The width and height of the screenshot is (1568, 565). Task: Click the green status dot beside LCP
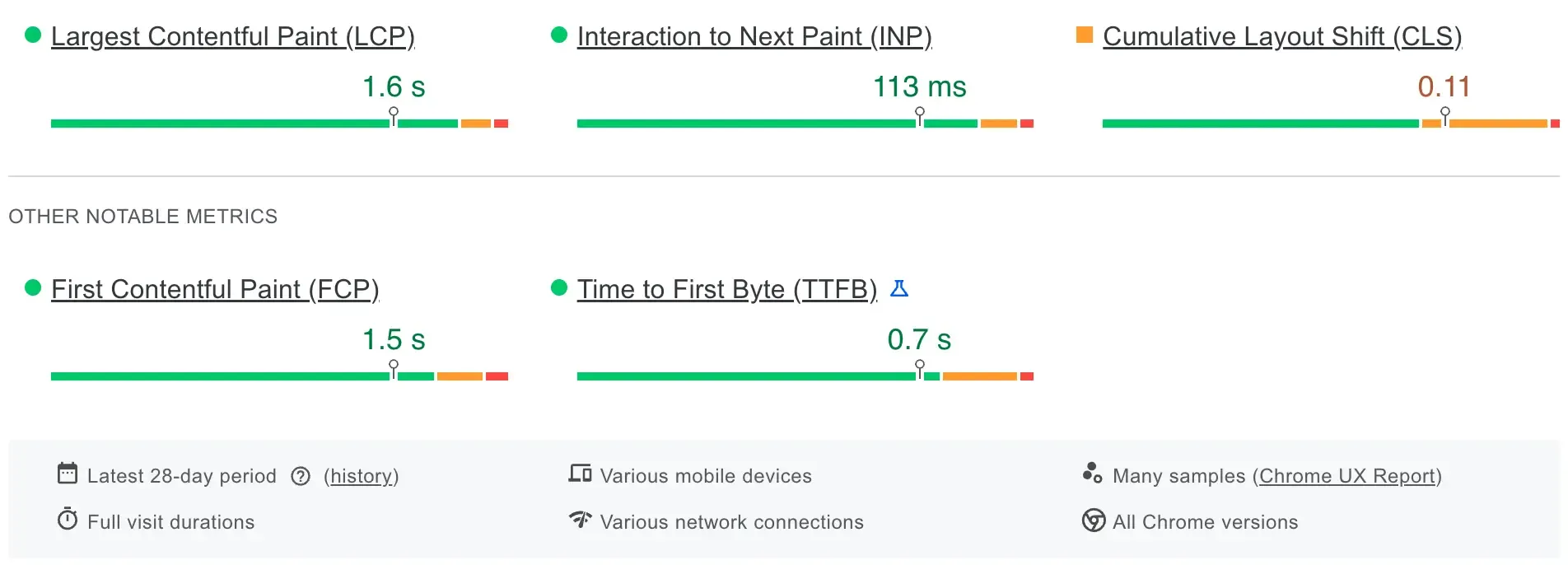click(33, 34)
